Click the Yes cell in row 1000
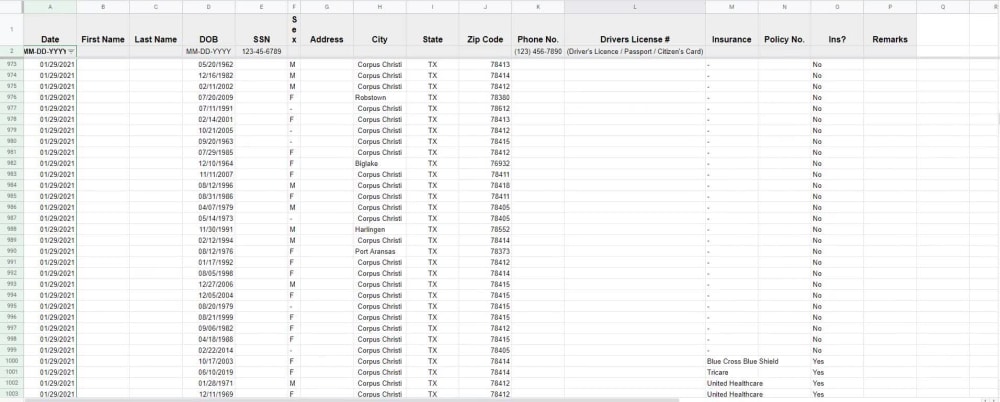Viewport: 1000px width, 402px height. click(837, 361)
